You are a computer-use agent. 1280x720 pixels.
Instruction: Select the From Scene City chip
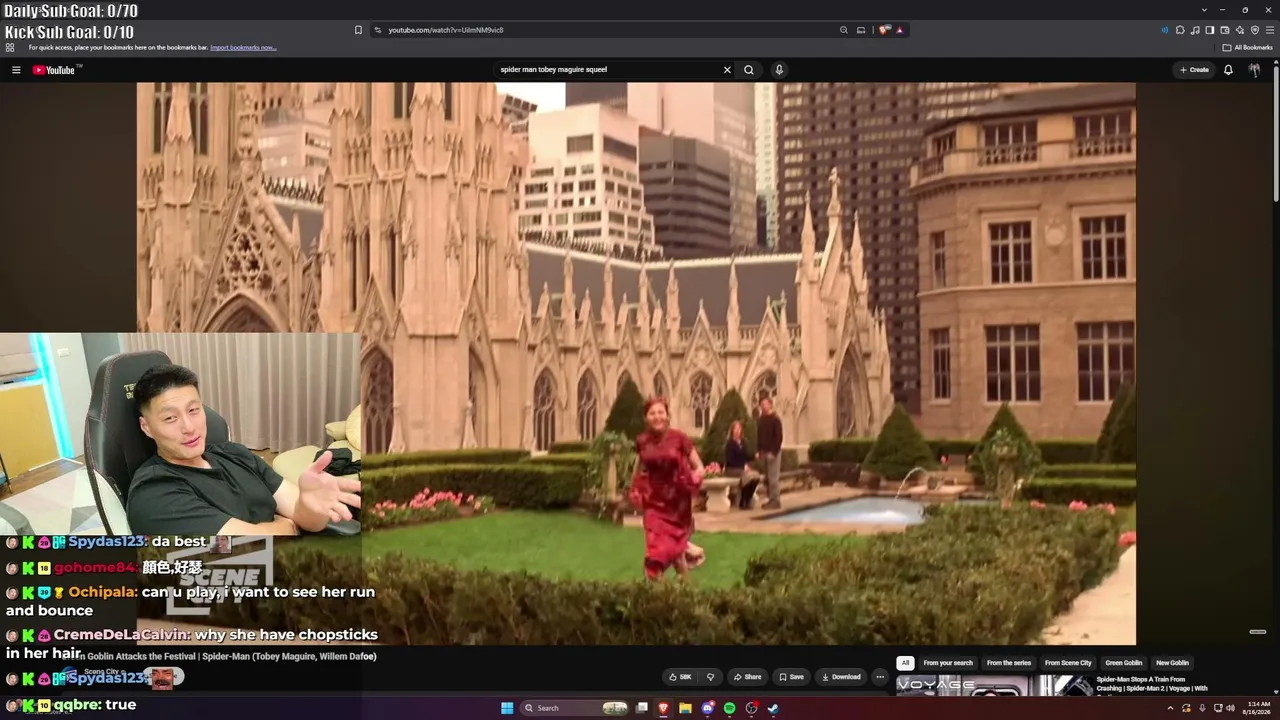coord(1068,663)
